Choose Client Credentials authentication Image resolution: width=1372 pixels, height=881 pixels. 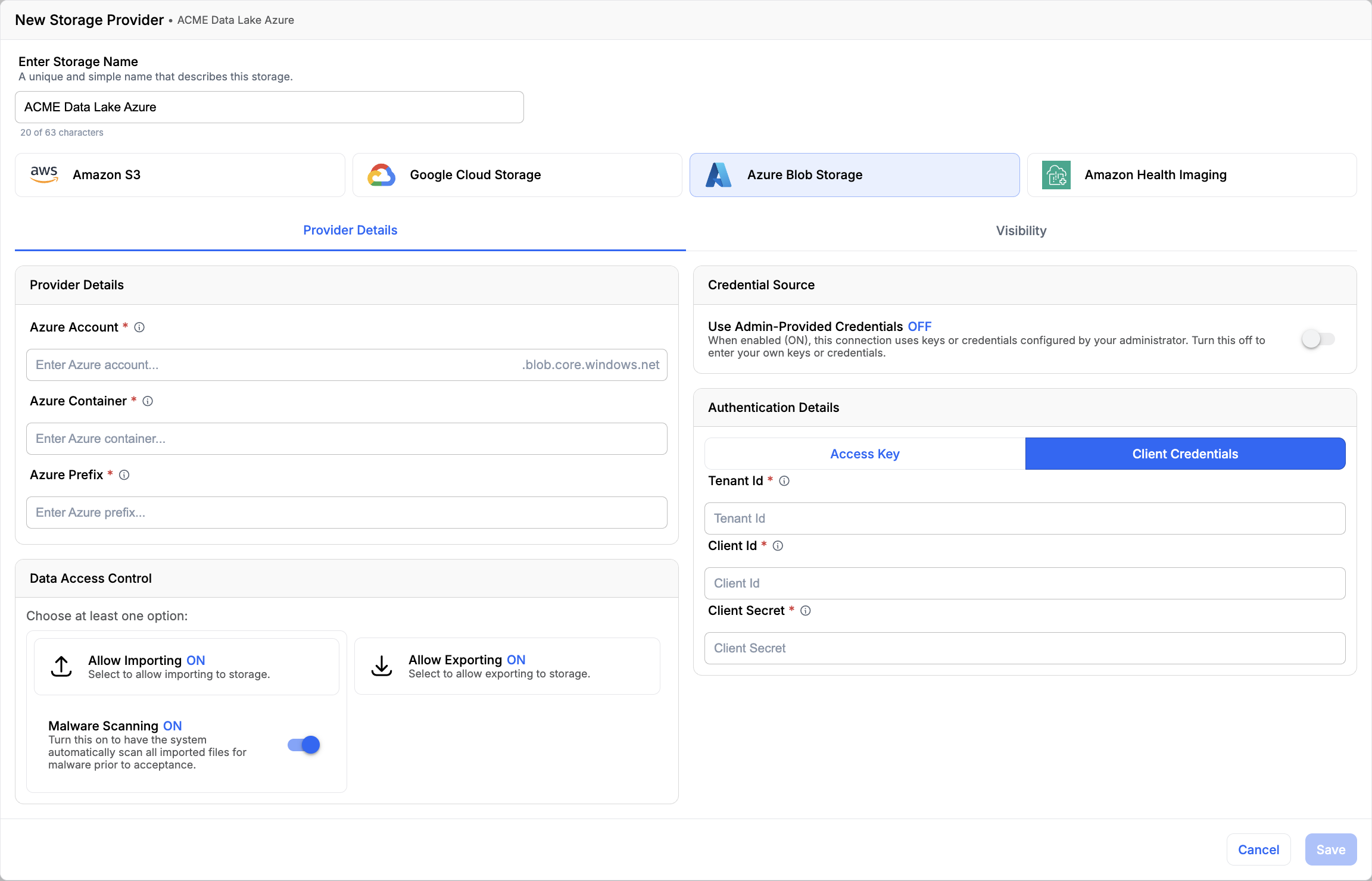pos(1185,454)
